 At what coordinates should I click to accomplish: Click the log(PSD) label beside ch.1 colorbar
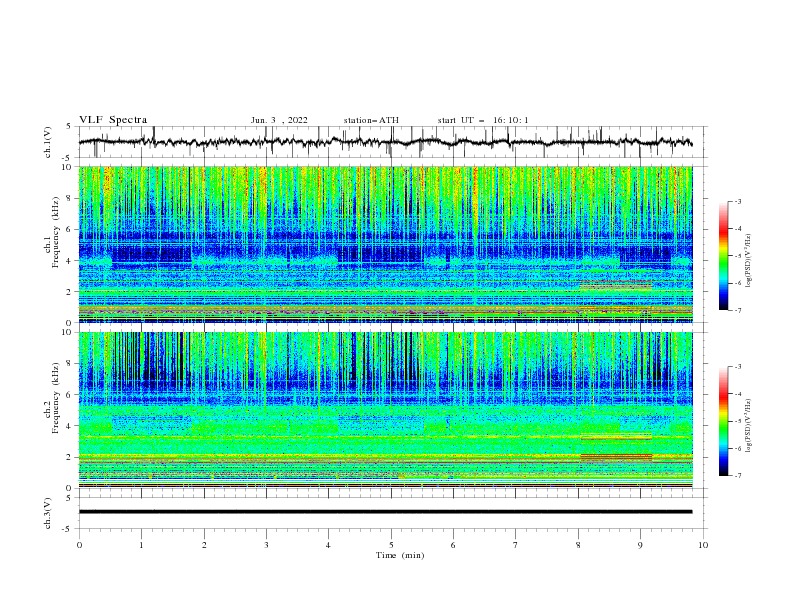tap(749, 261)
